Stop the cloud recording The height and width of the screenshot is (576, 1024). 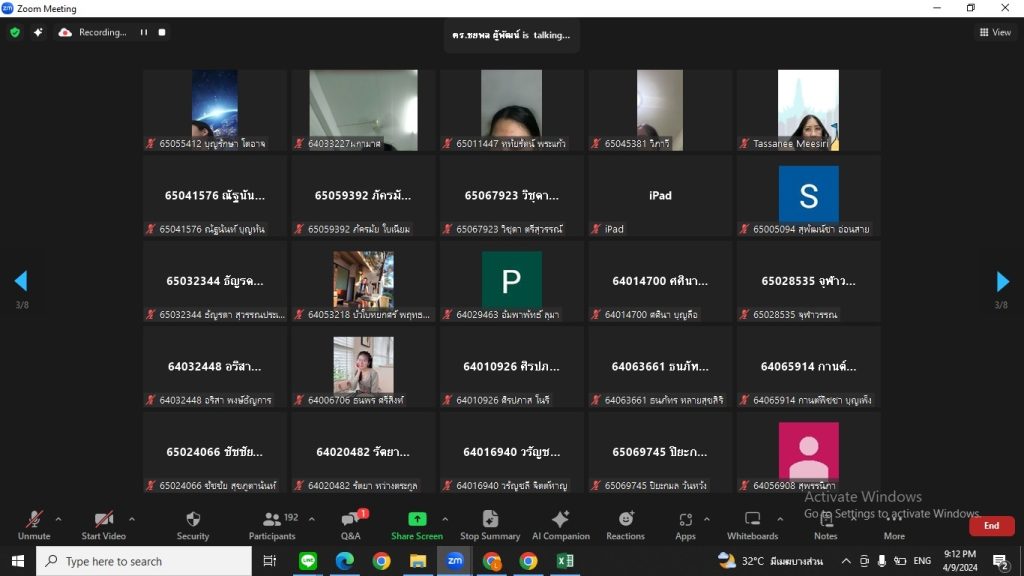pyautogui.click(x=162, y=32)
